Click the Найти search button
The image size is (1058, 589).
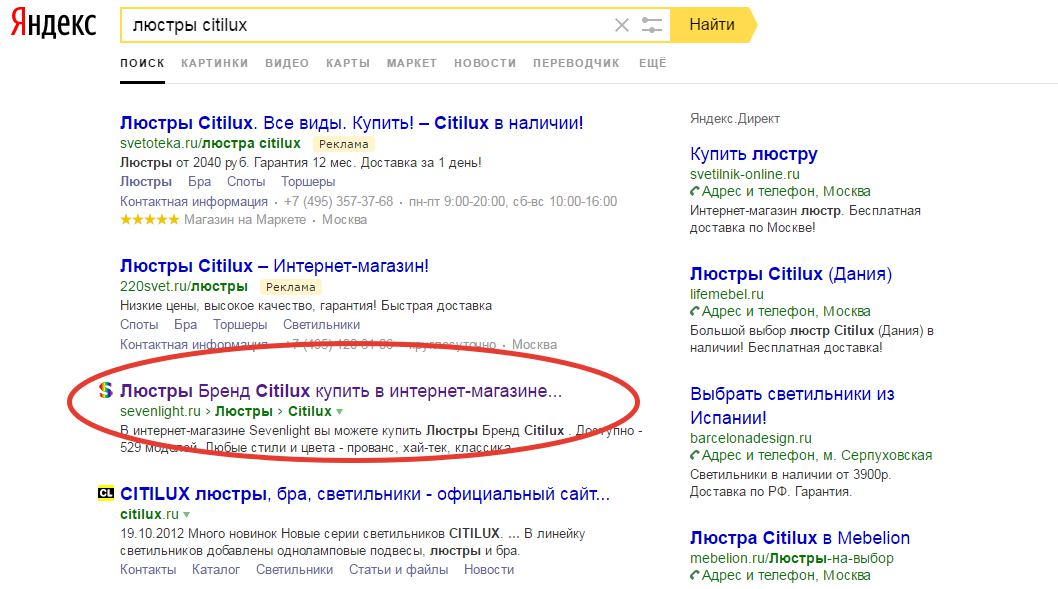pos(713,25)
